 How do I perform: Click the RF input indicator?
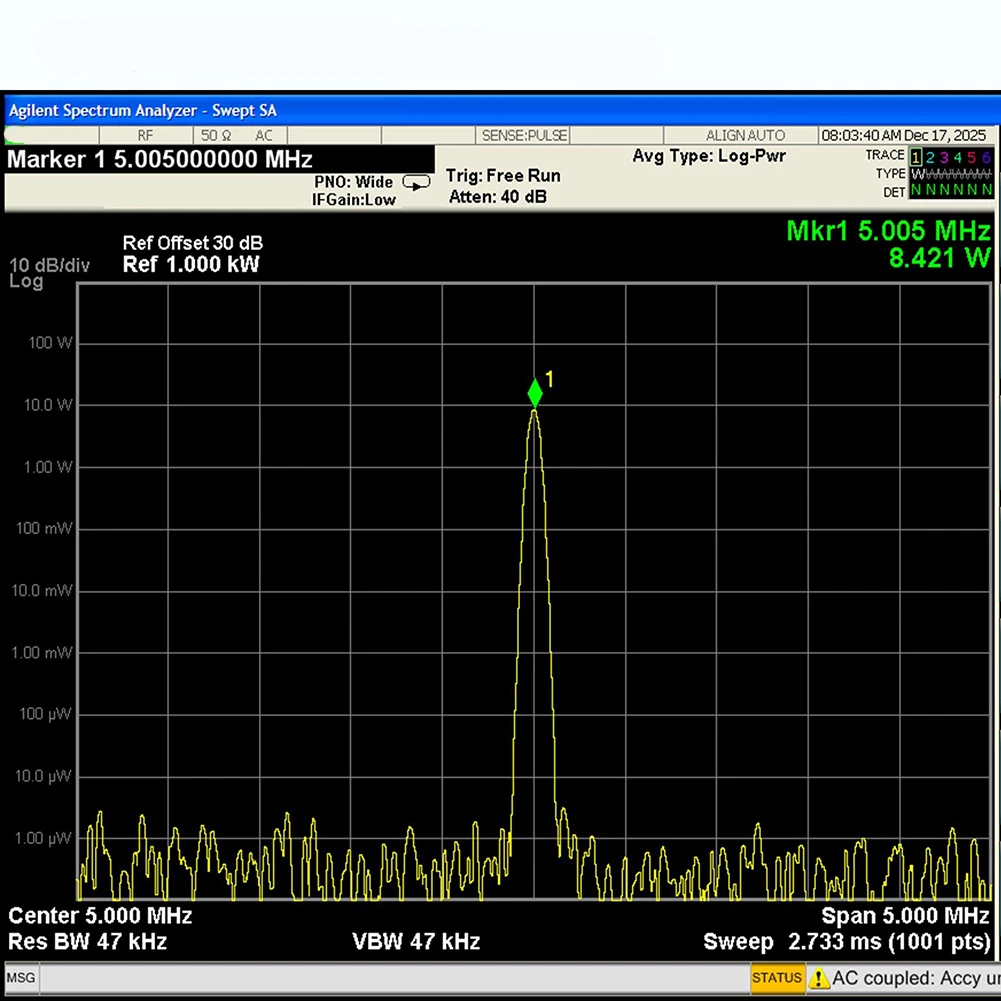(x=146, y=135)
